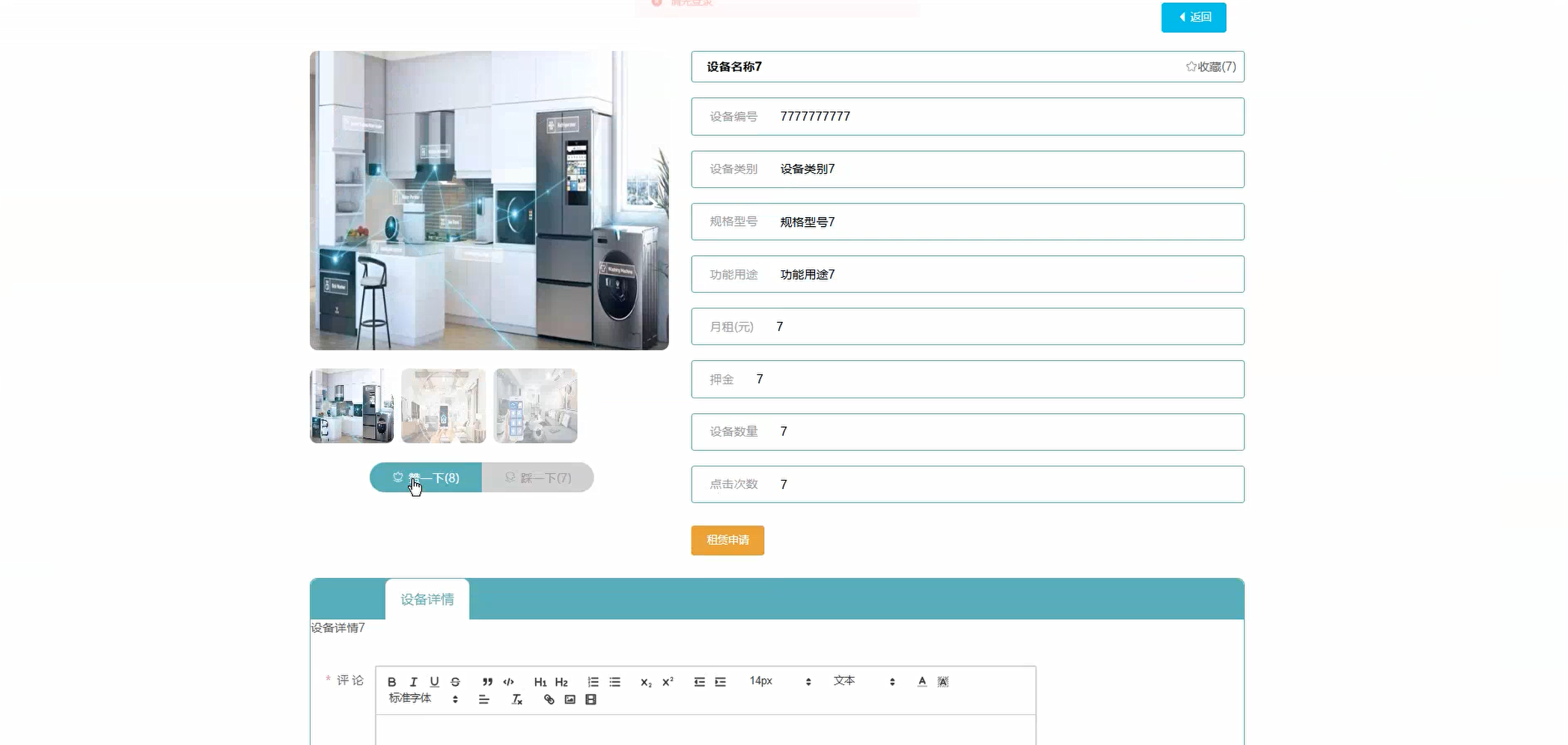Open the text color picker
Viewport: 1568px width, 745px height.
tap(922, 681)
